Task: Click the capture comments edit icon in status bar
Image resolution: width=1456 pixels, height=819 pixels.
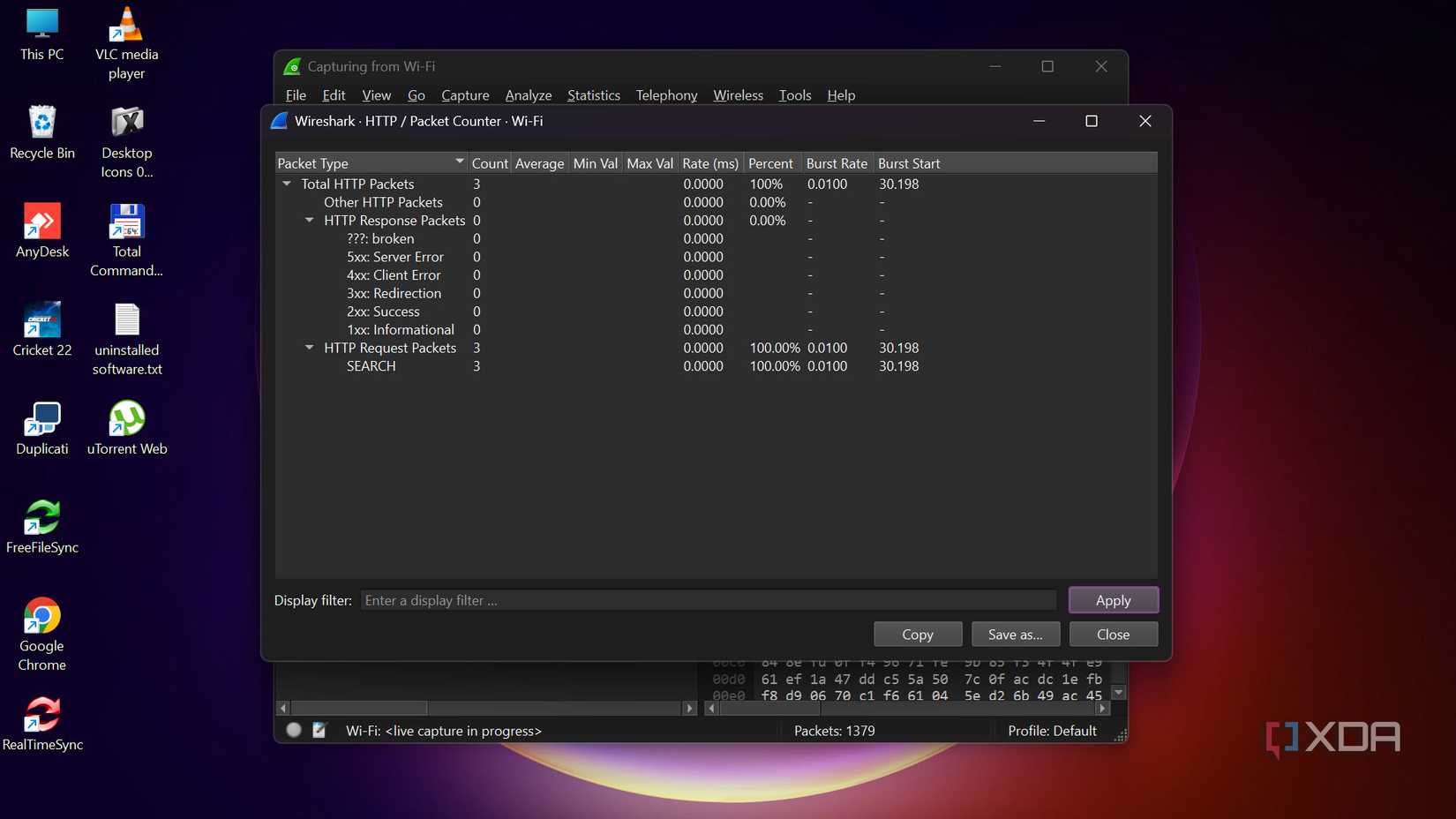Action: pyautogui.click(x=319, y=730)
